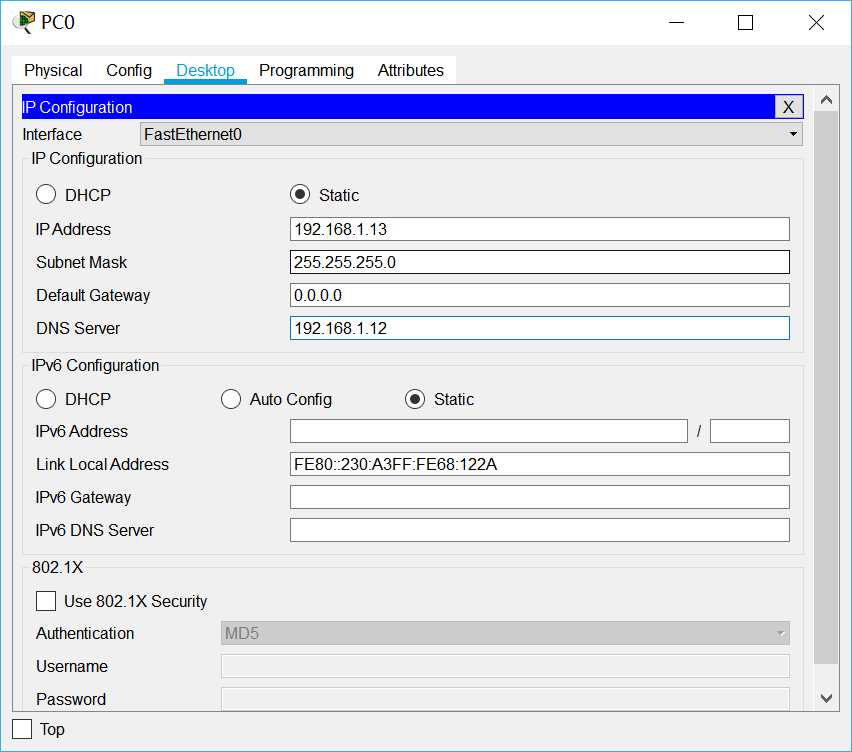Click the IPv6 prefix length field

pyautogui.click(x=750, y=431)
